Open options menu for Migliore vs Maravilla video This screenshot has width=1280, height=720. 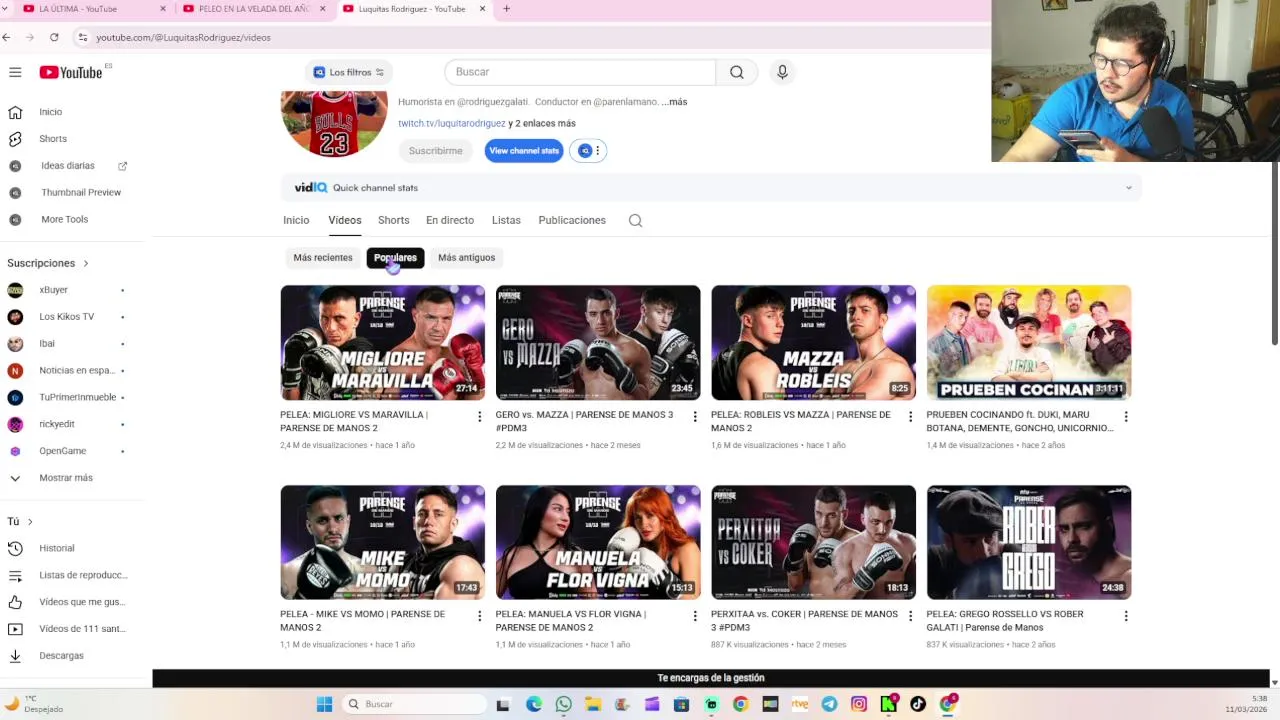click(479, 417)
